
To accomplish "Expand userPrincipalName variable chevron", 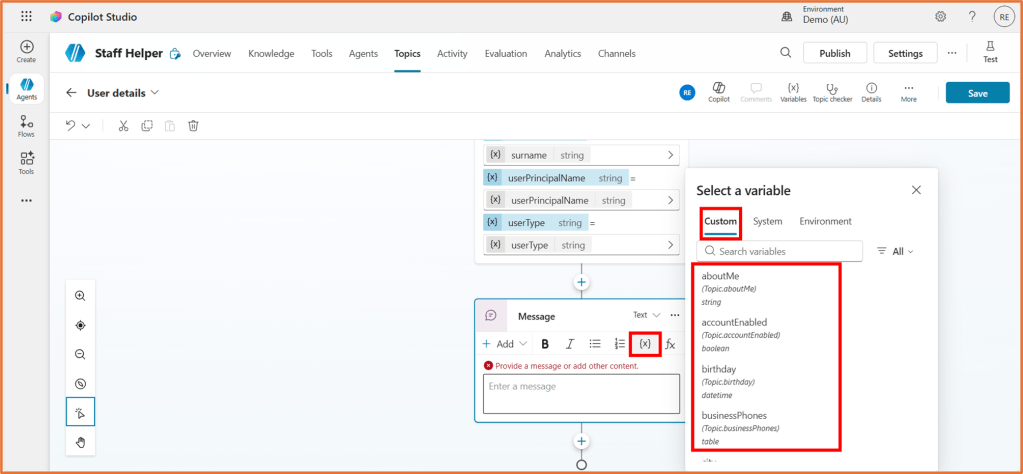I will tap(671, 200).
